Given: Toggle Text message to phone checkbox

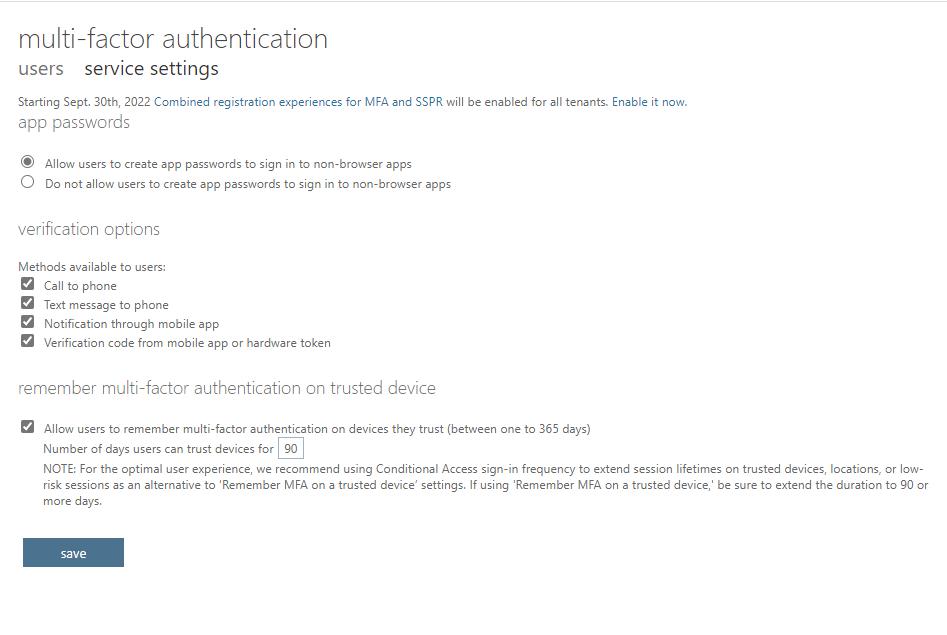Looking at the screenshot, I should (27, 303).
